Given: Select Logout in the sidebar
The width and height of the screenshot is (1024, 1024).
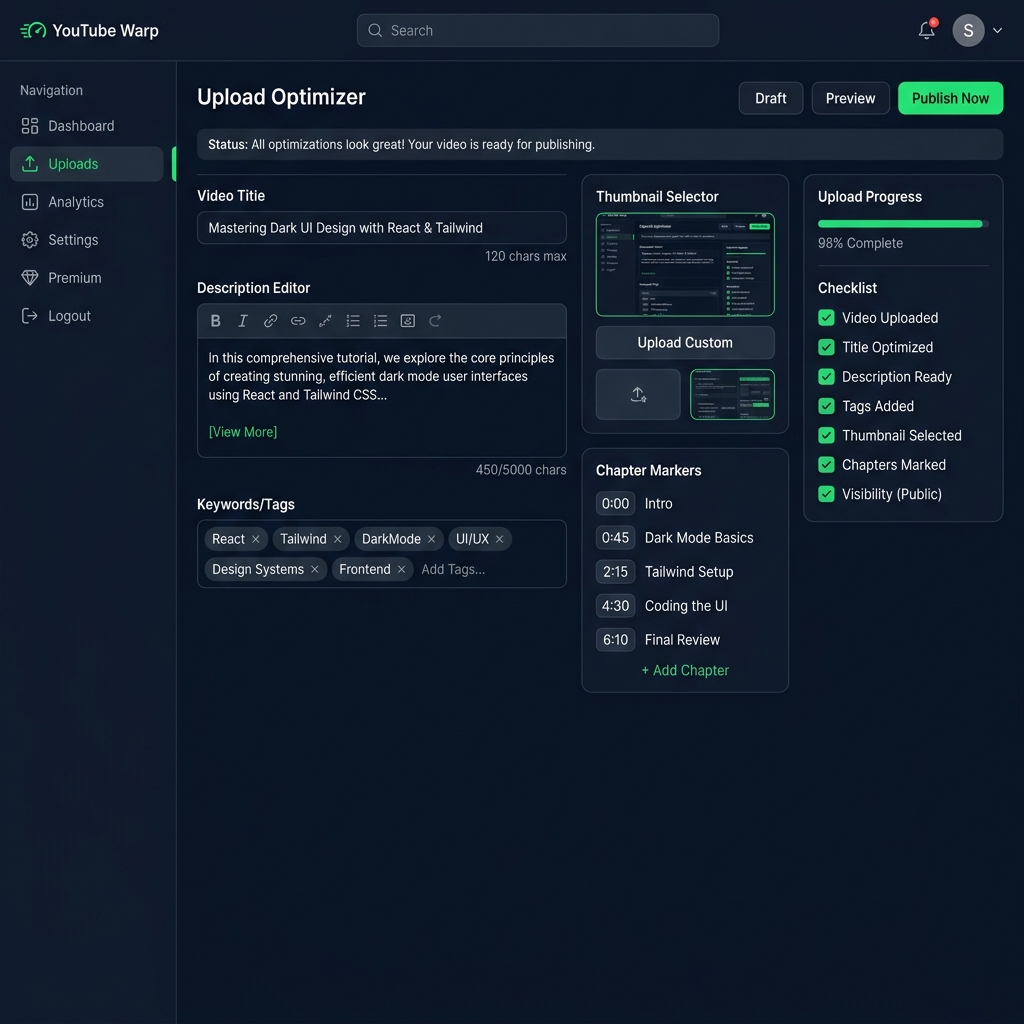Looking at the screenshot, I should 86,315.
